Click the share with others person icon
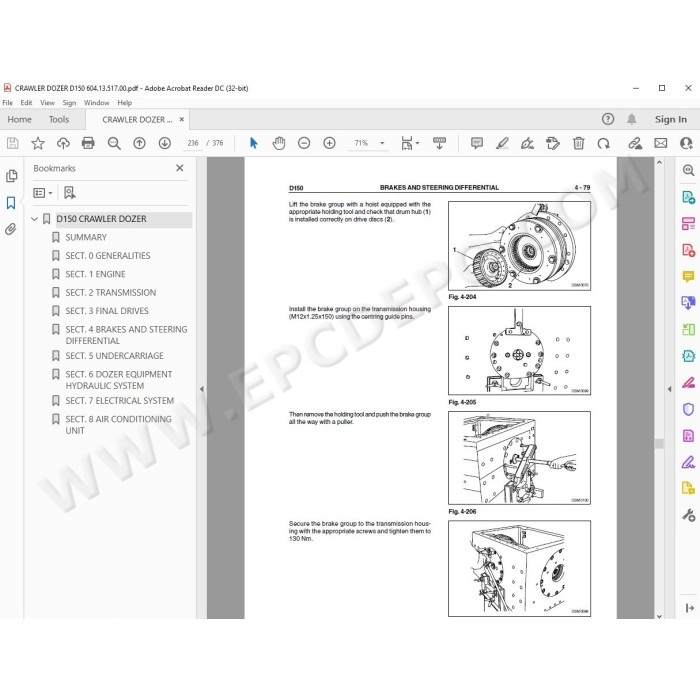The image size is (700, 700). (686, 143)
